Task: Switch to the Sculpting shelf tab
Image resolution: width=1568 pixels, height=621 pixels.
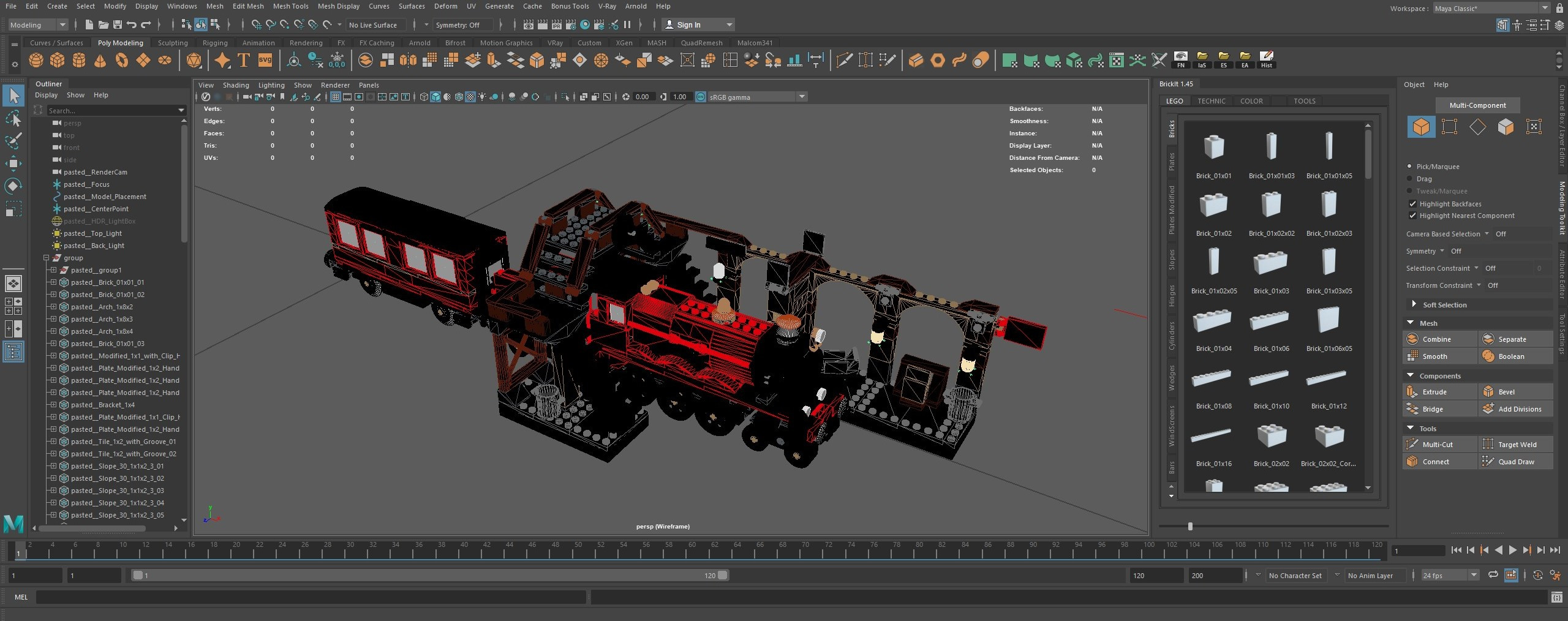Action: [x=173, y=43]
